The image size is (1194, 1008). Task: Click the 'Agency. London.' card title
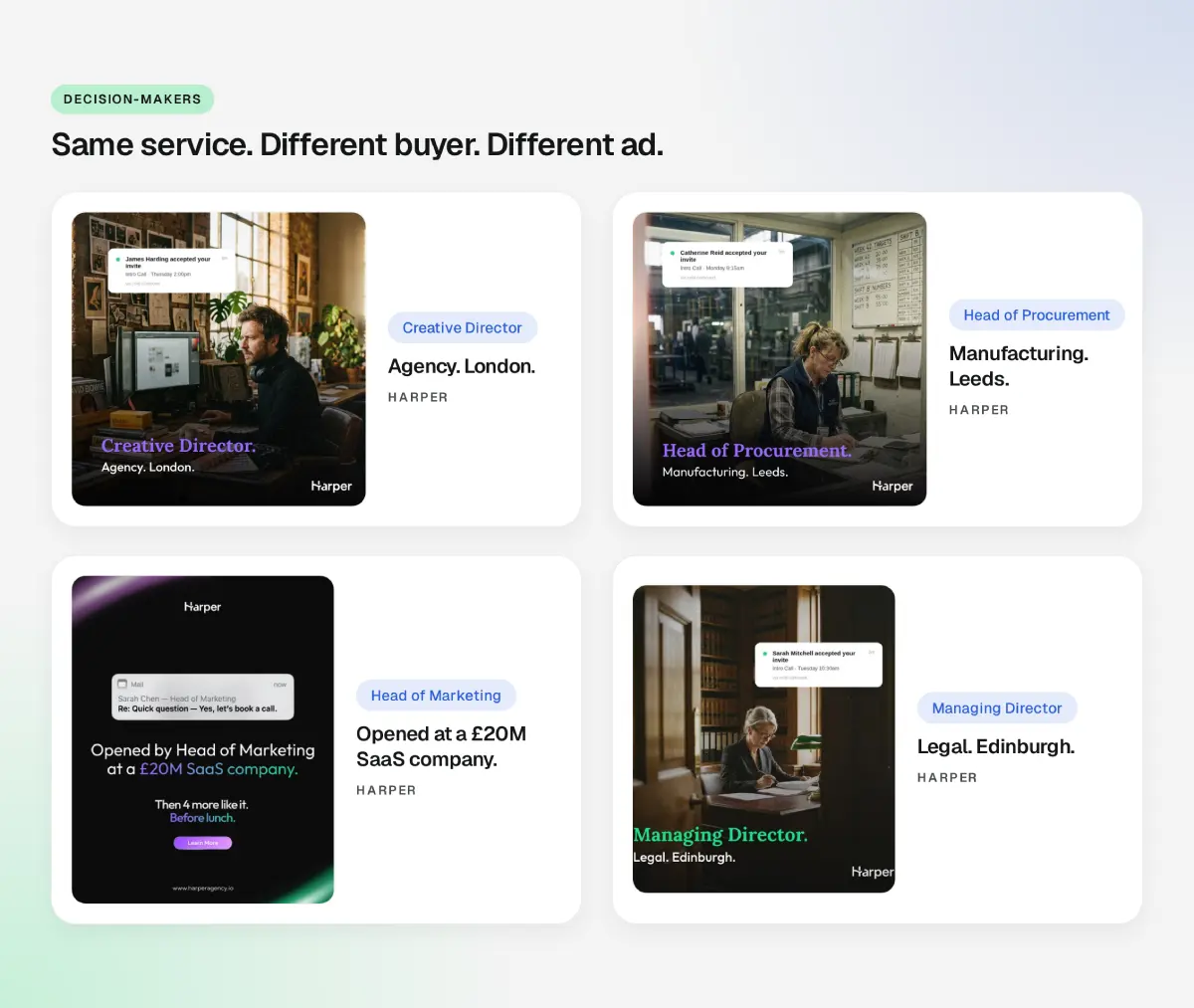point(462,366)
